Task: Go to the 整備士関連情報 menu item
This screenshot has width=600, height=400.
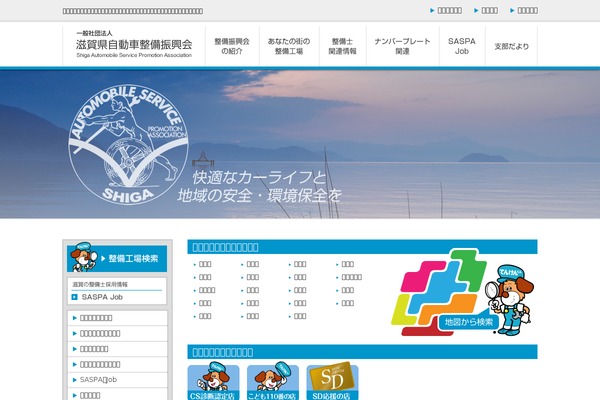Action: coord(342,46)
